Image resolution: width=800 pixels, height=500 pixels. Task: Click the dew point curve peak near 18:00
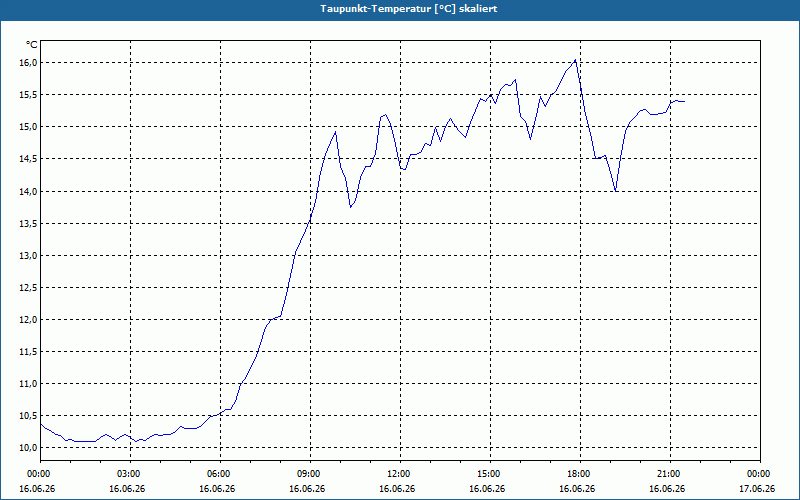point(576,60)
